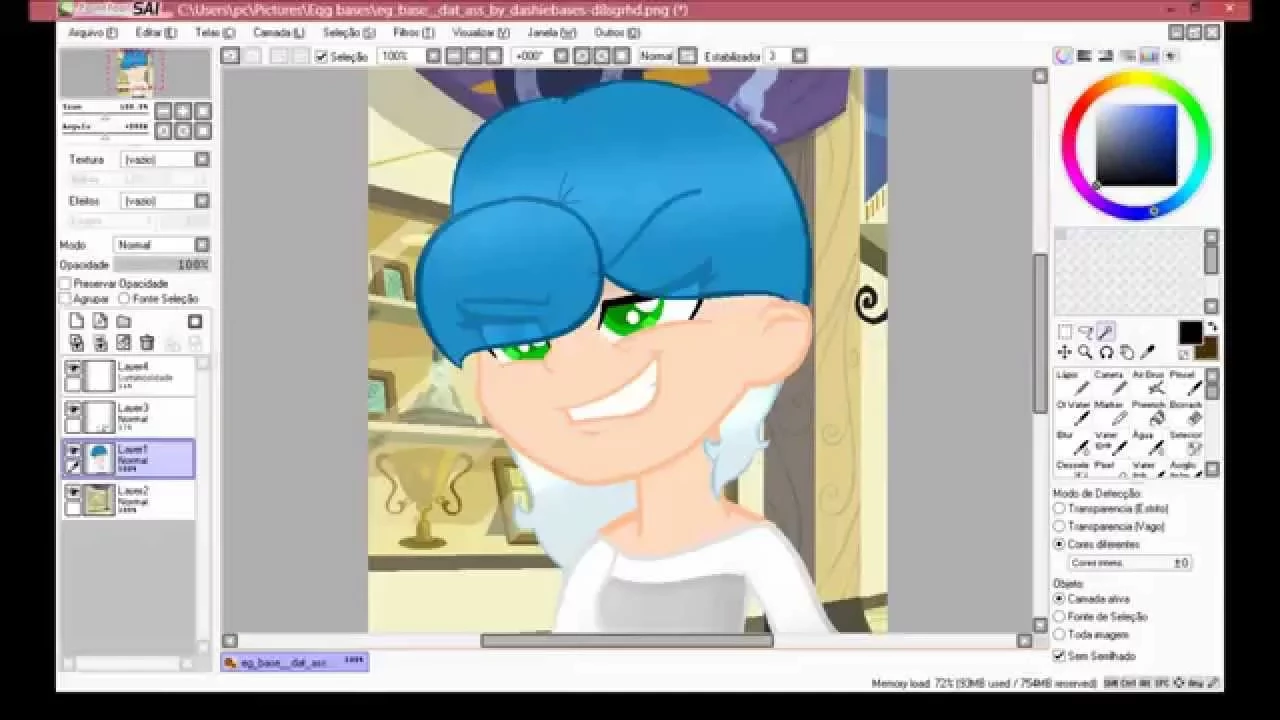Select the Magic Wand tool
This screenshot has width=1280, height=720.
click(x=1106, y=332)
